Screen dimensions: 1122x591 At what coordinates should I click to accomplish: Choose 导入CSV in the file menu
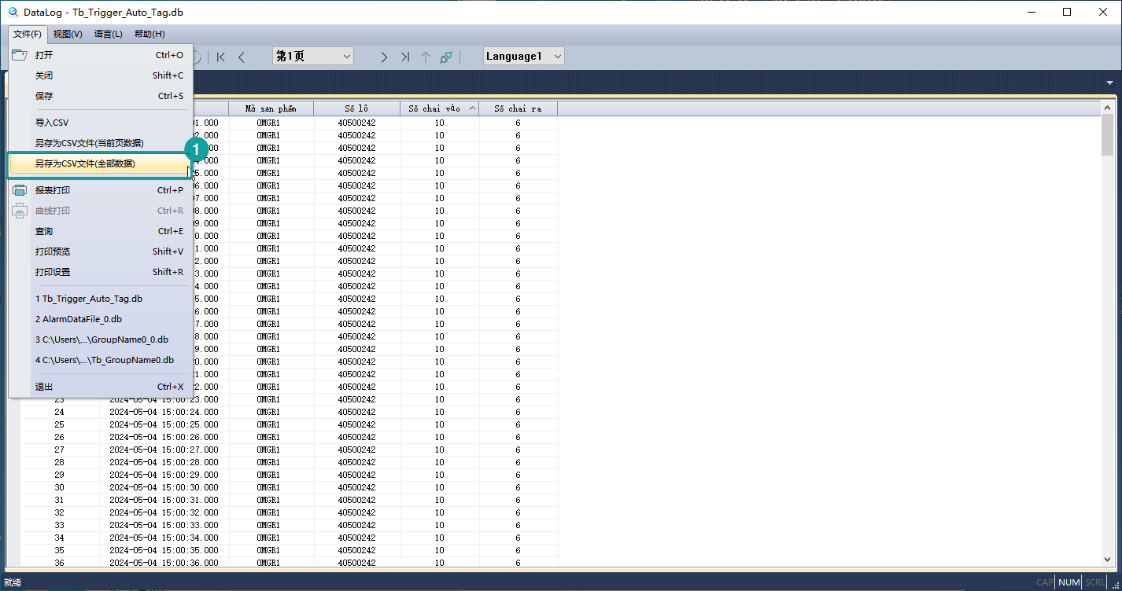tap(52, 122)
